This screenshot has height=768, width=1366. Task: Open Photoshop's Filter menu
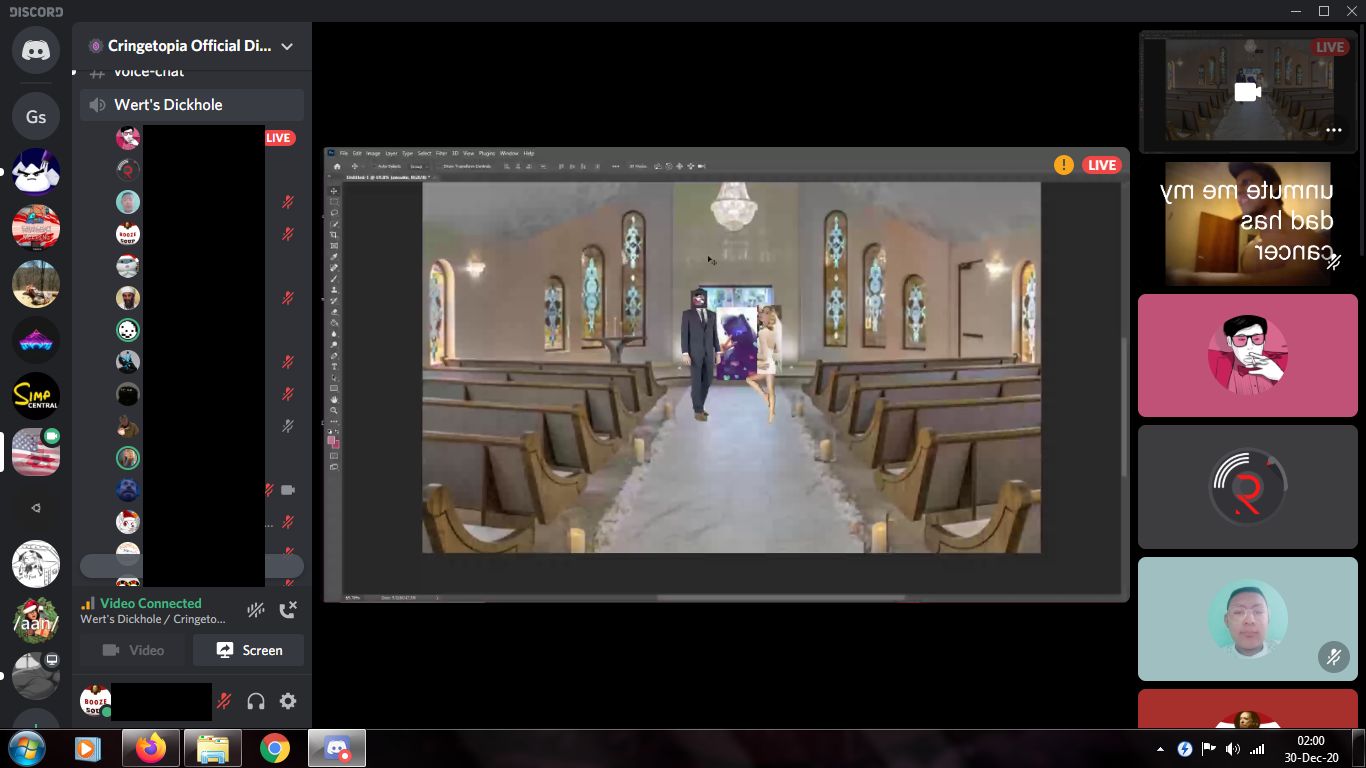pos(439,153)
